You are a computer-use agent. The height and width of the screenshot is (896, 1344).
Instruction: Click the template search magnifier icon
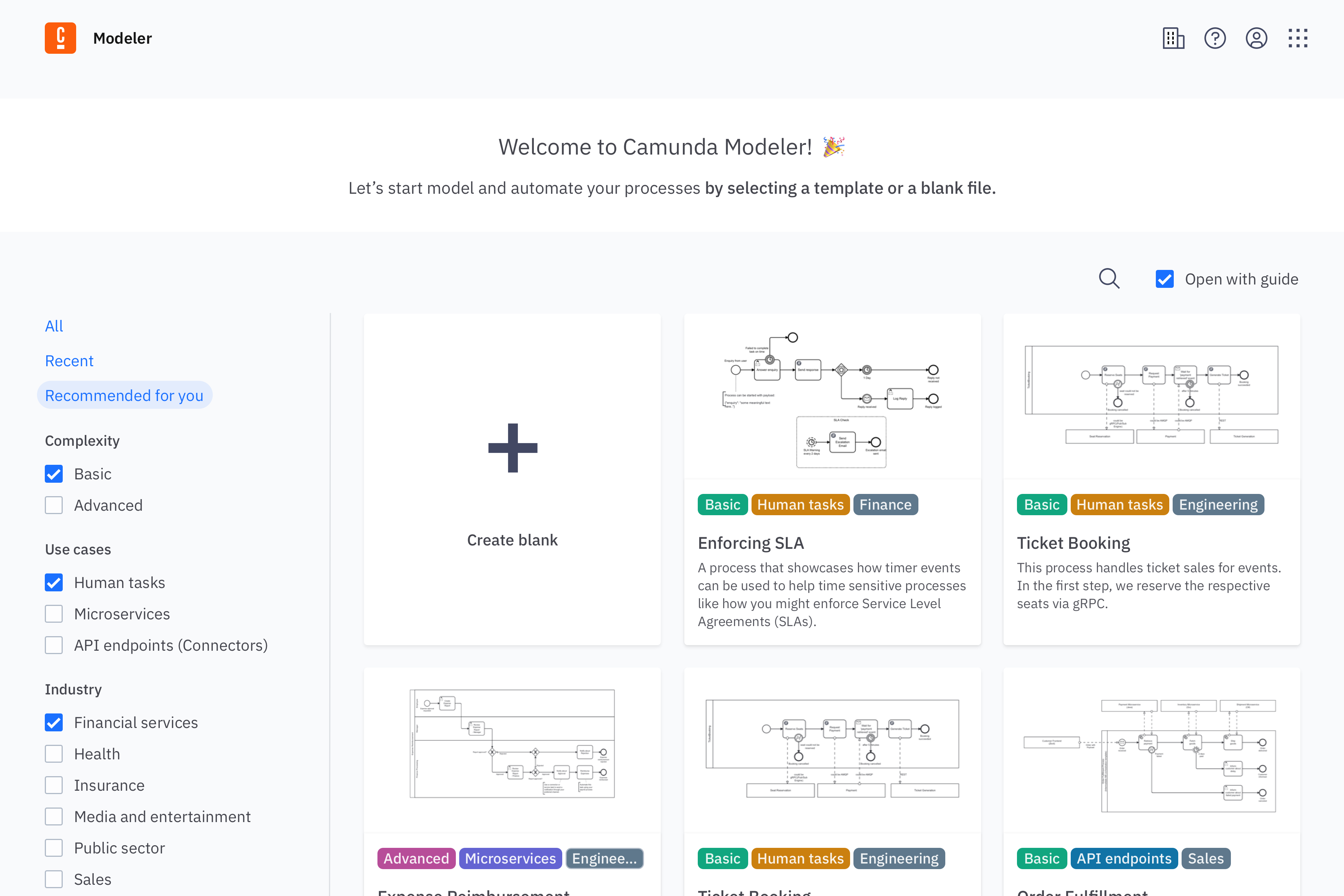pos(1109,279)
